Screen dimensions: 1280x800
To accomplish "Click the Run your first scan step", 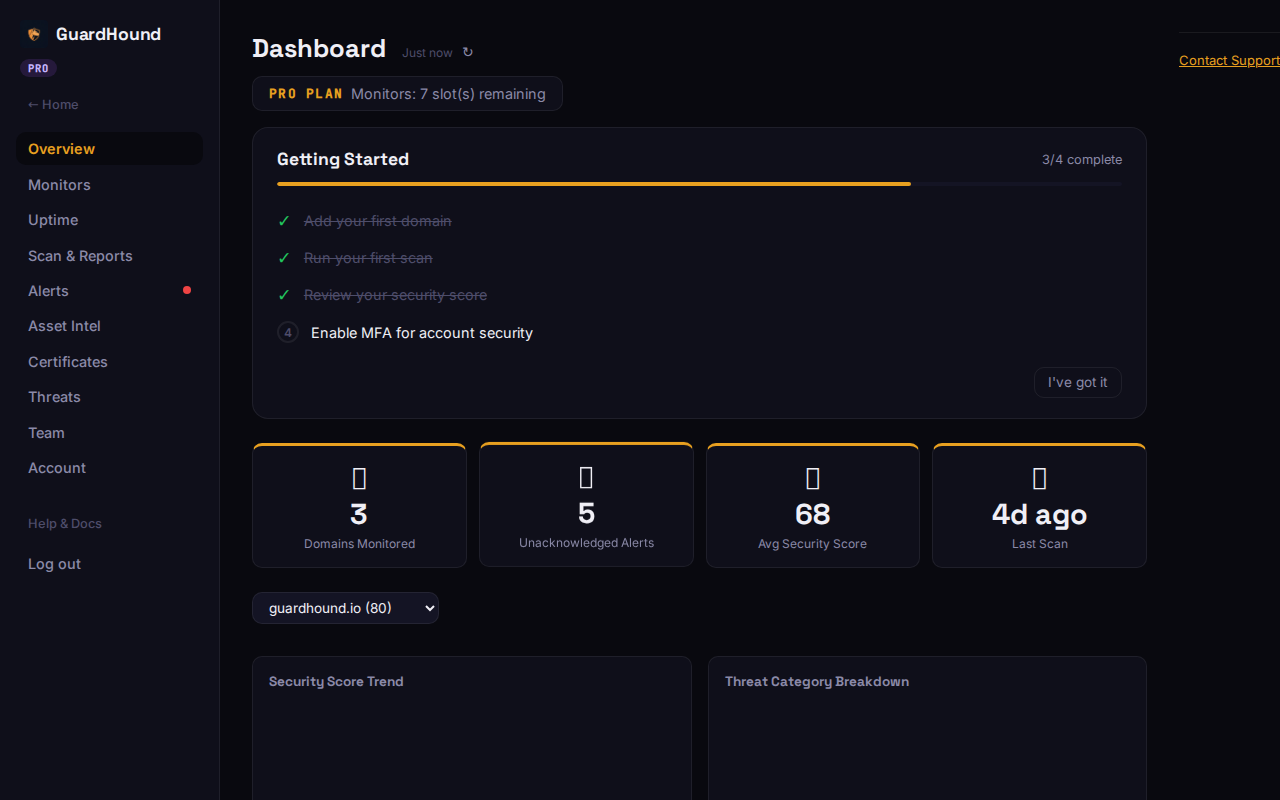I will 368,258.
